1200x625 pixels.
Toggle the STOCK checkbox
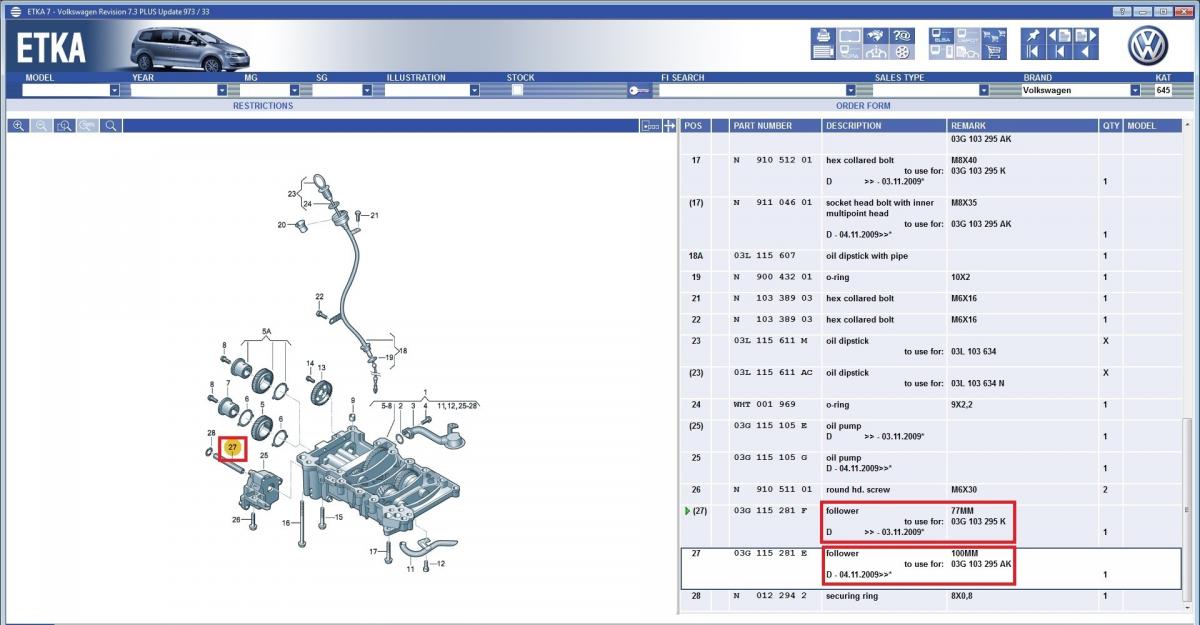(517, 90)
